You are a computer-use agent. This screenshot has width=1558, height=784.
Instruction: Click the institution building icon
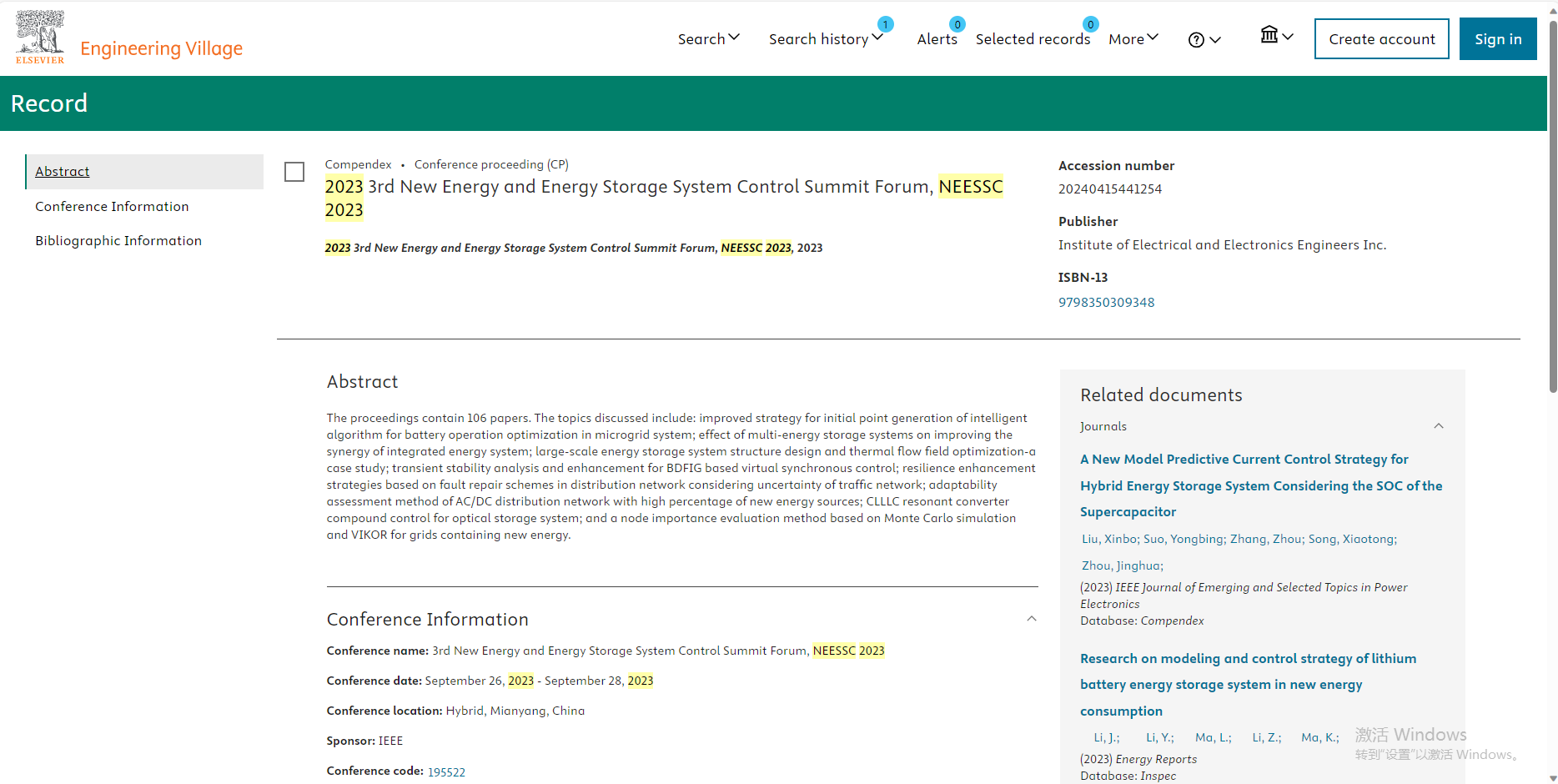click(x=1269, y=35)
